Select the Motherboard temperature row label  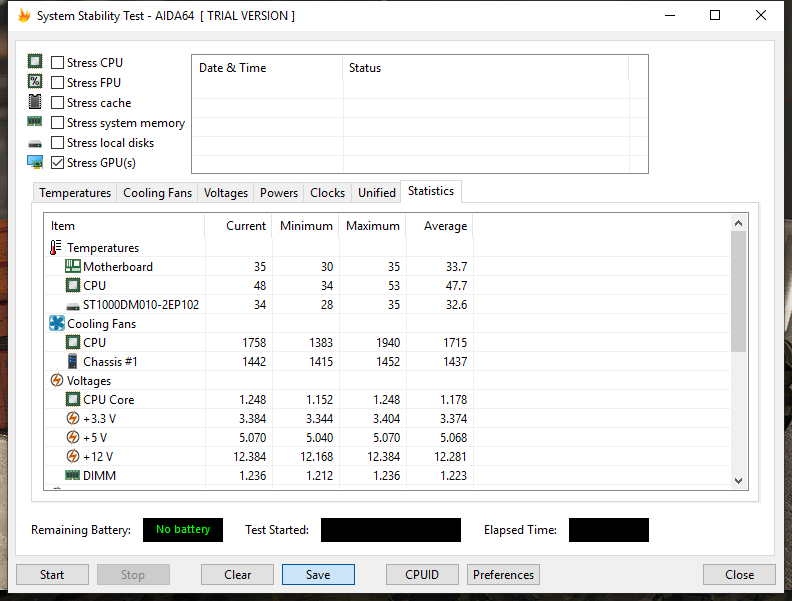pos(118,267)
